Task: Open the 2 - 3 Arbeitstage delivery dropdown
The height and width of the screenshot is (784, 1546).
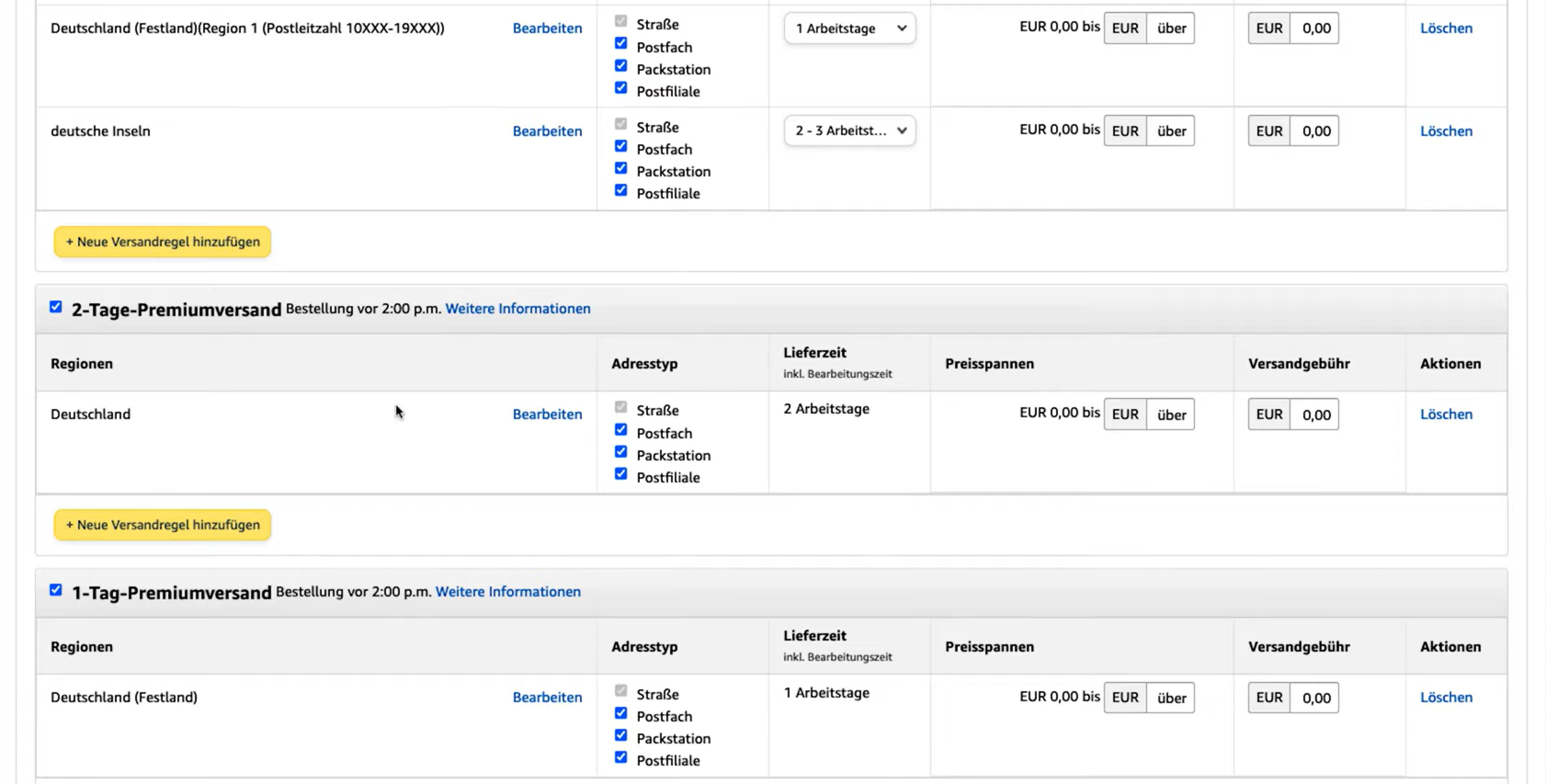Action: click(850, 131)
